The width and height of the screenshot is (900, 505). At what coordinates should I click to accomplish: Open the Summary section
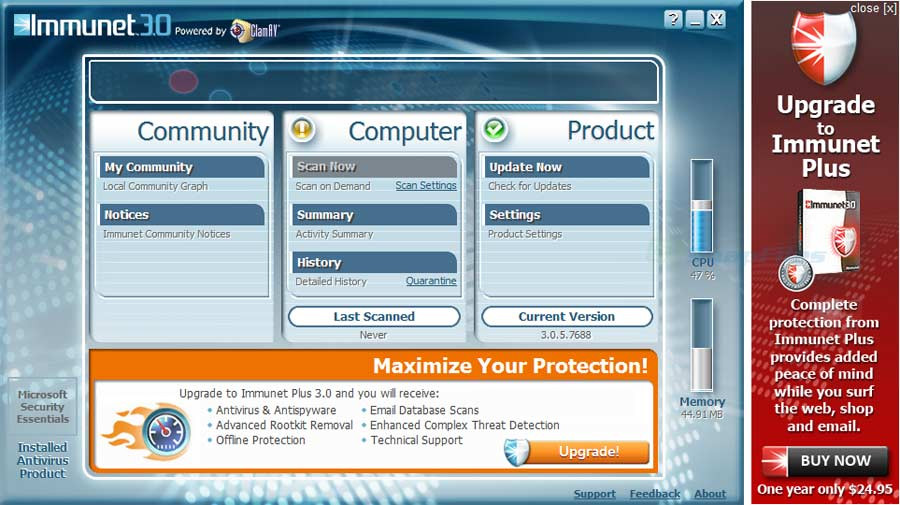[x=375, y=215]
